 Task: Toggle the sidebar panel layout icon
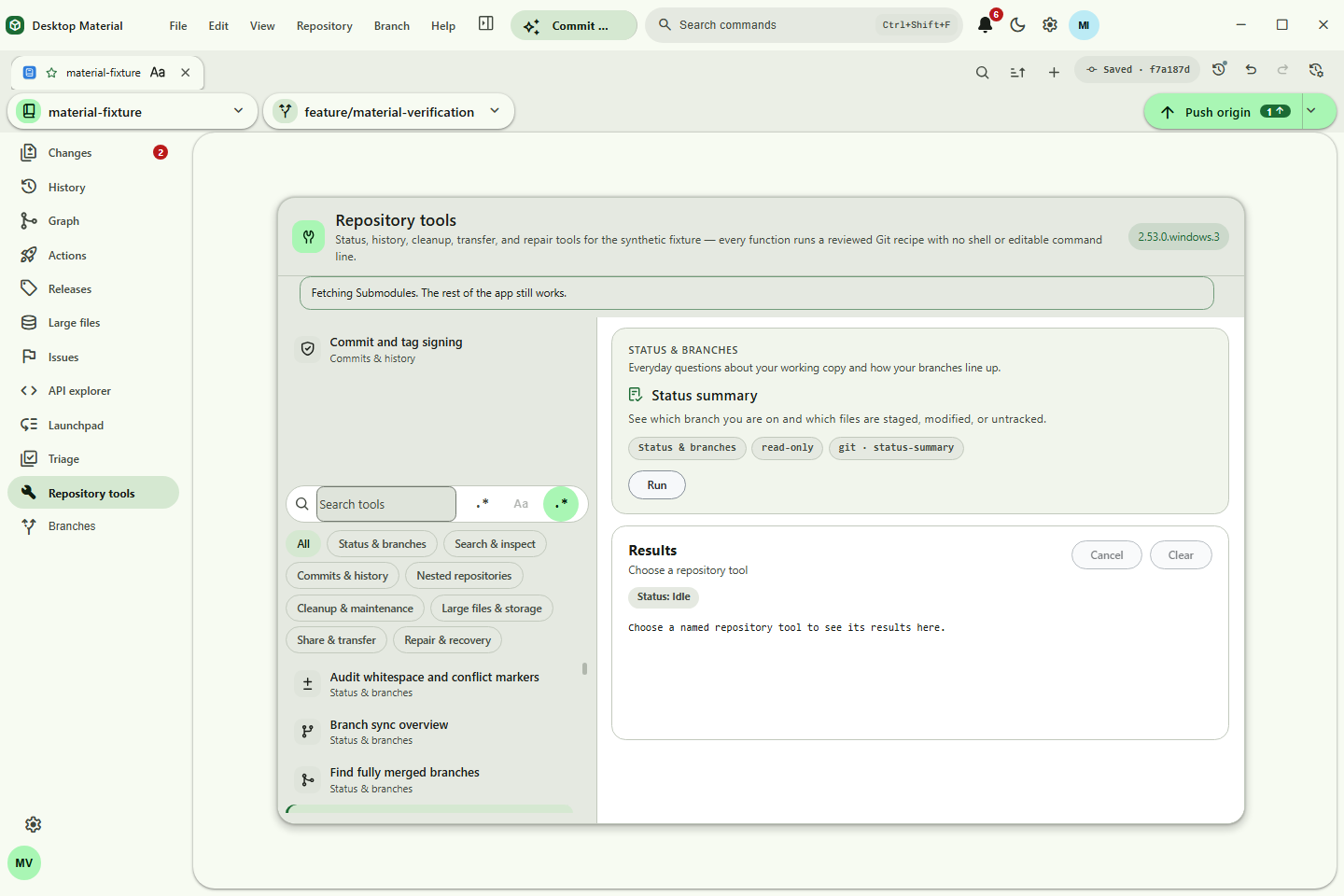pos(486,23)
